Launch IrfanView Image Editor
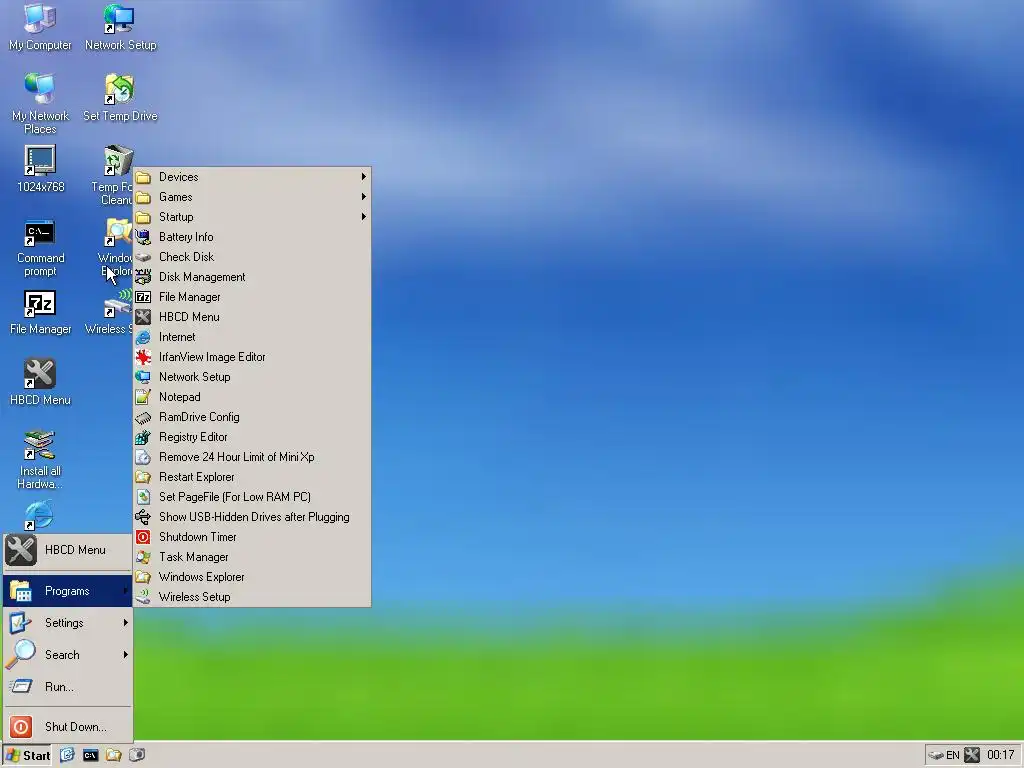1024x768 pixels. tap(252, 357)
